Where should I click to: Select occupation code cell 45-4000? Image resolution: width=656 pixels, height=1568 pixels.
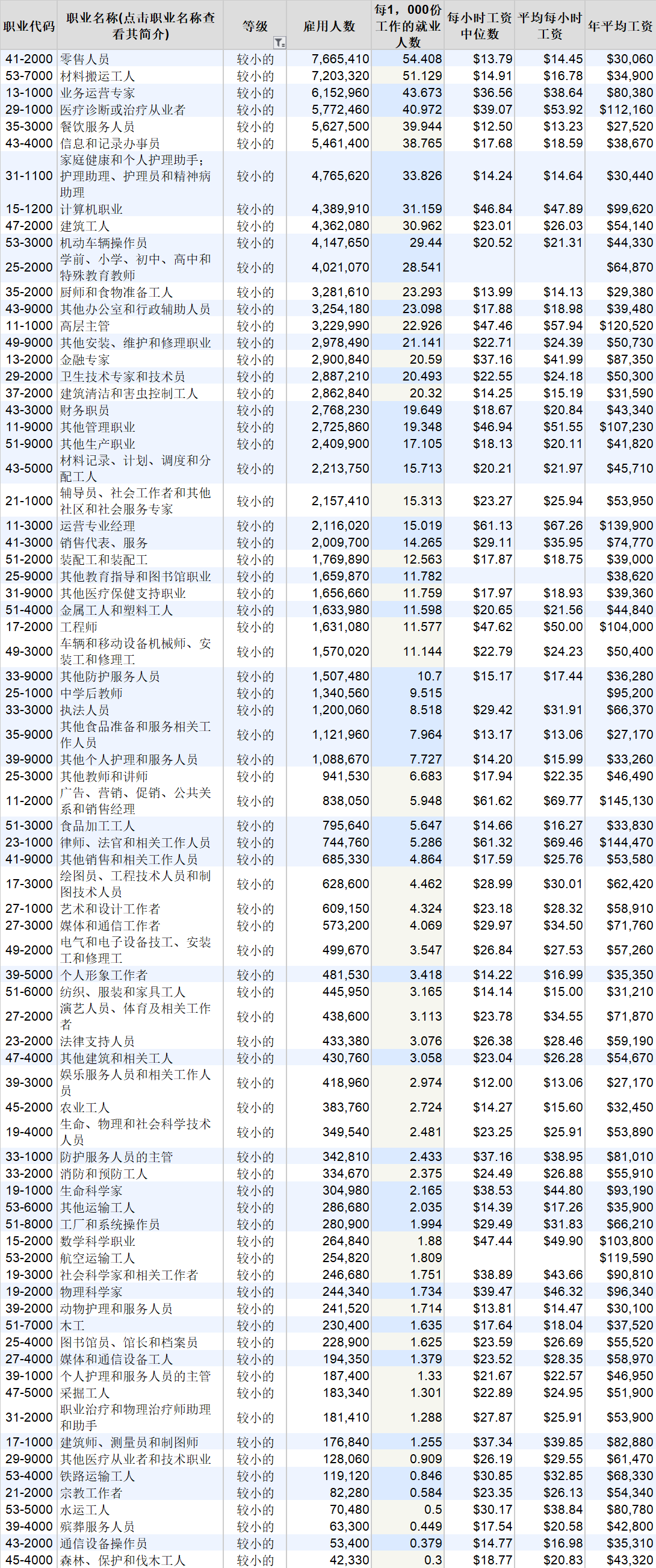point(29,1560)
